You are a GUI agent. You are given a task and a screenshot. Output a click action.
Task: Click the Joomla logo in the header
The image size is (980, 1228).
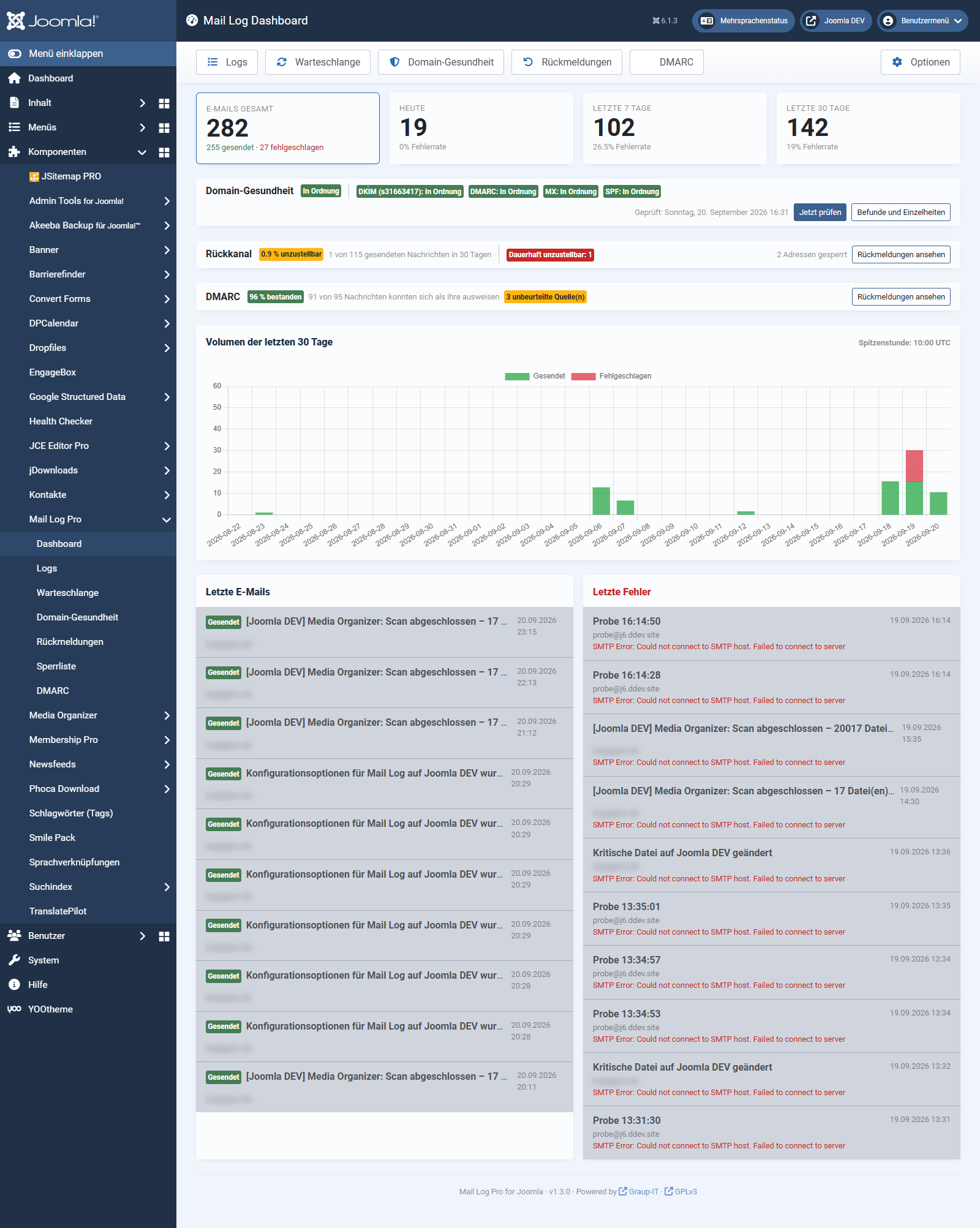tap(52, 21)
